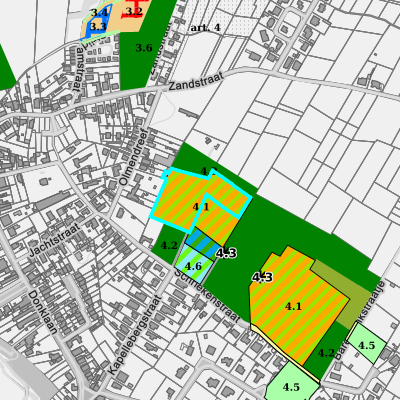Select the 3.6 label in dark green zone
Screen dimensions: 400x400
coord(144,48)
